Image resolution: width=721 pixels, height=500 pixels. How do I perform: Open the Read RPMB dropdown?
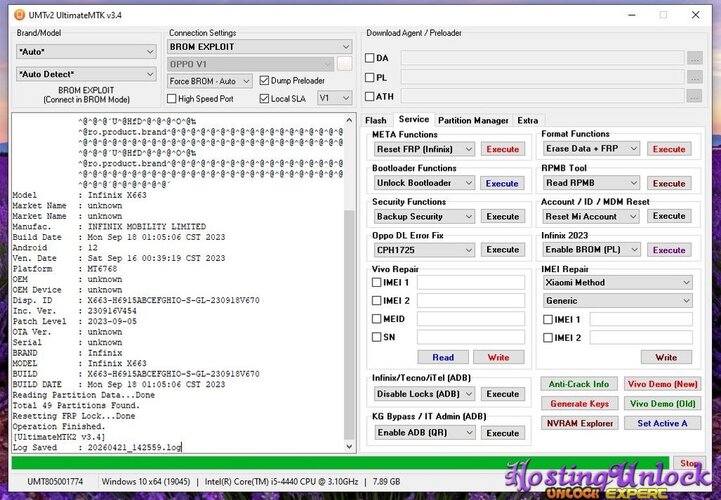pyautogui.click(x=591, y=183)
